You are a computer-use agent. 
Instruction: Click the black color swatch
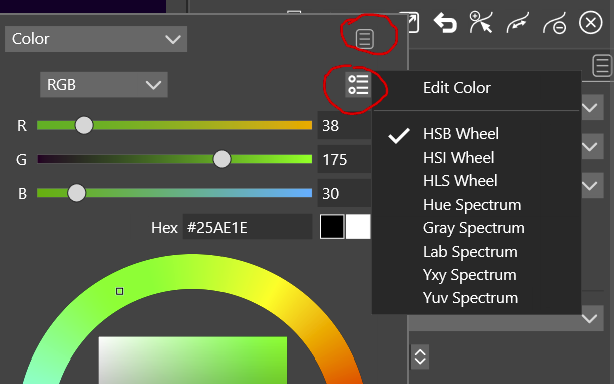(332, 227)
